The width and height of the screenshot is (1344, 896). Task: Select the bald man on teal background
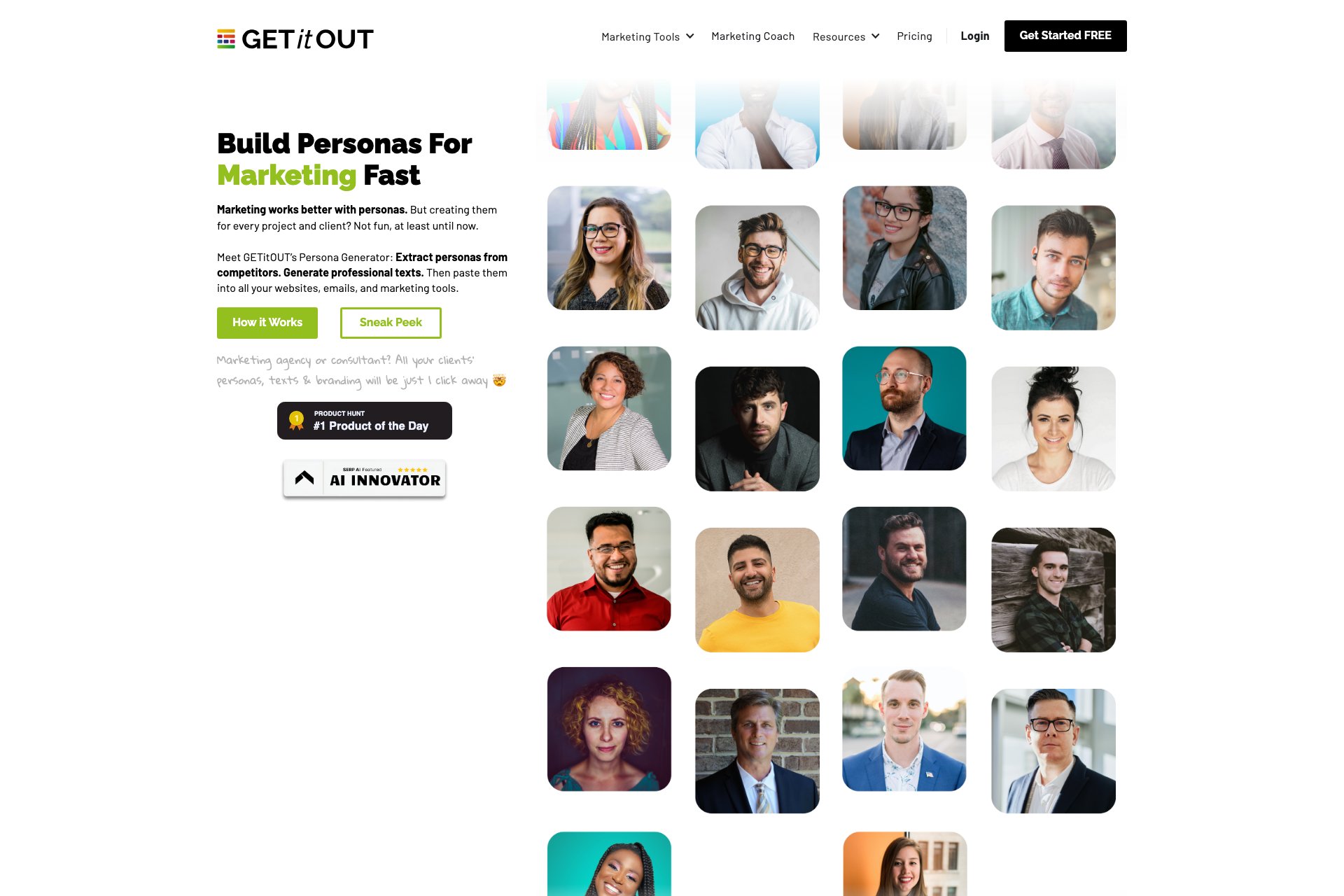(904, 408)
